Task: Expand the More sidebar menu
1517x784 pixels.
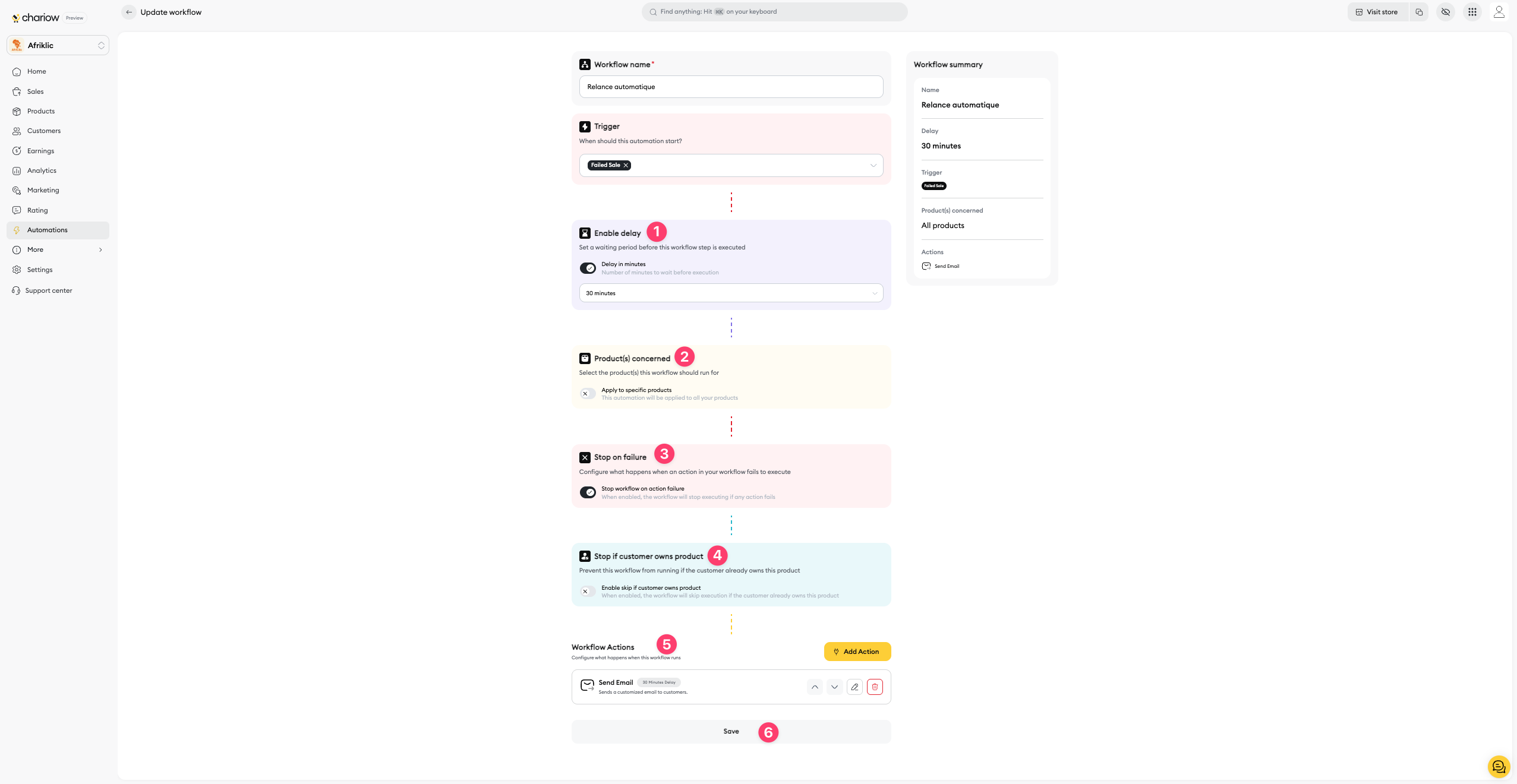Action: (58, 249)
